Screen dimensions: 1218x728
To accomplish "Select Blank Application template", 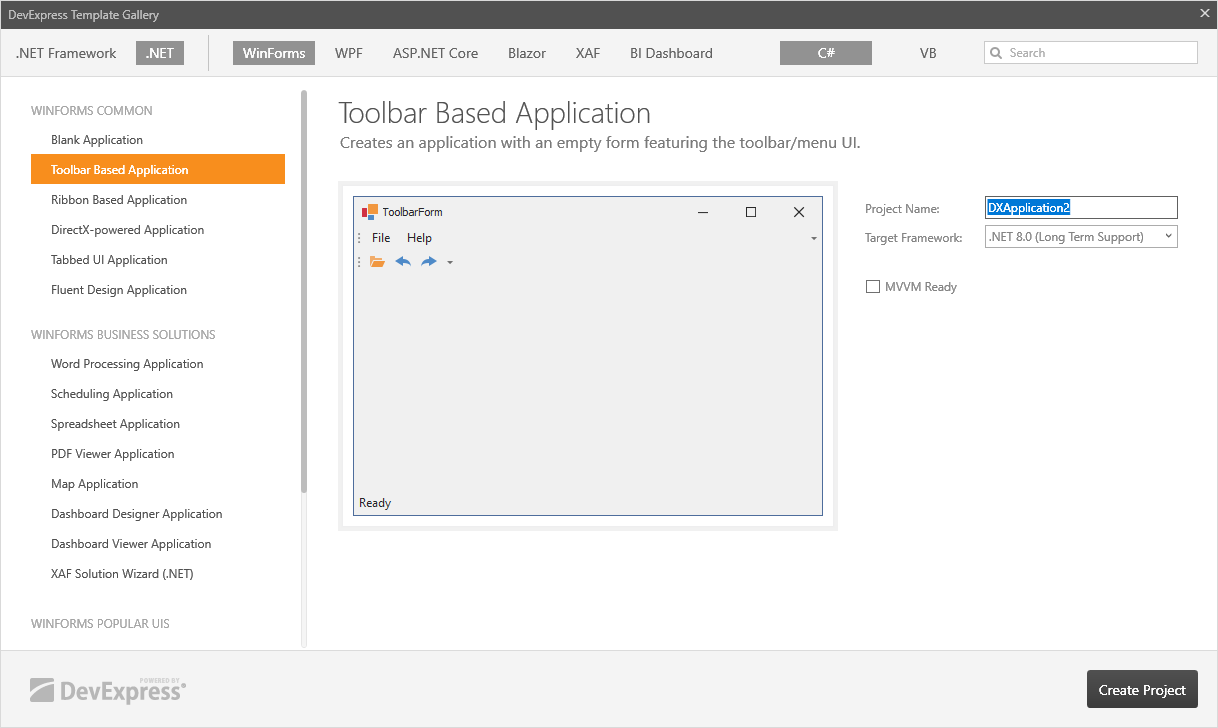I will coord(158,140).
